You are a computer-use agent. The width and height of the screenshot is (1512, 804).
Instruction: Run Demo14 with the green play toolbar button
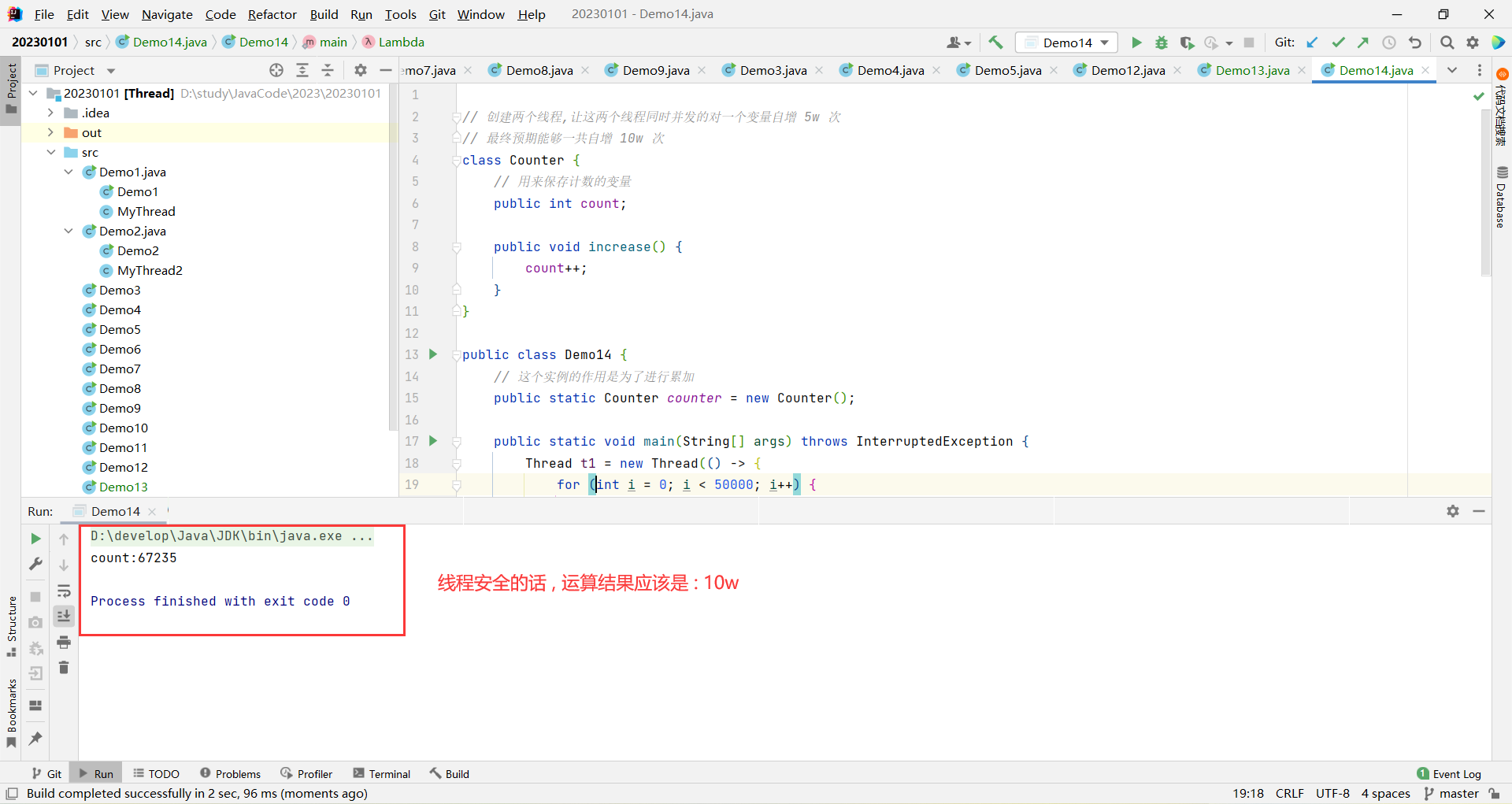(1136, 43)
